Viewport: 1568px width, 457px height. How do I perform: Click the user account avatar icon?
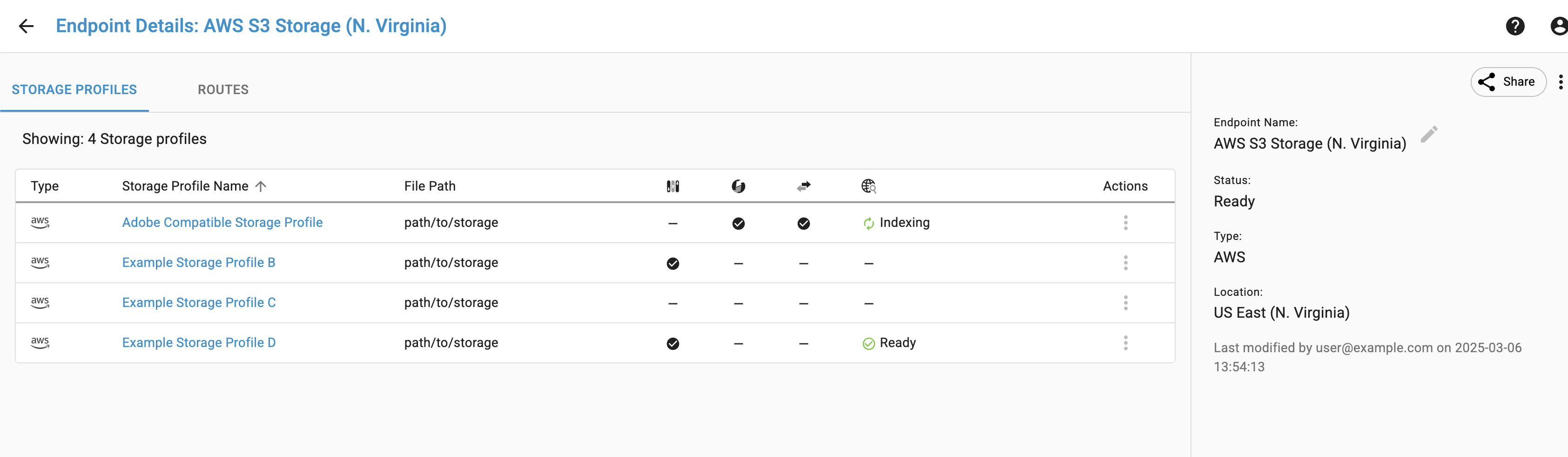tap(1558, 26)
